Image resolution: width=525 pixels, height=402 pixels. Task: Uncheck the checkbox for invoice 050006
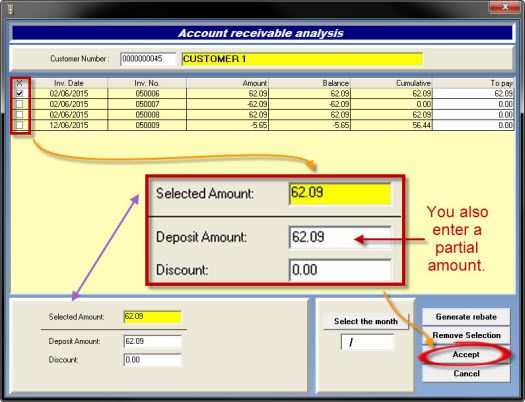click(x=19, y=93)
